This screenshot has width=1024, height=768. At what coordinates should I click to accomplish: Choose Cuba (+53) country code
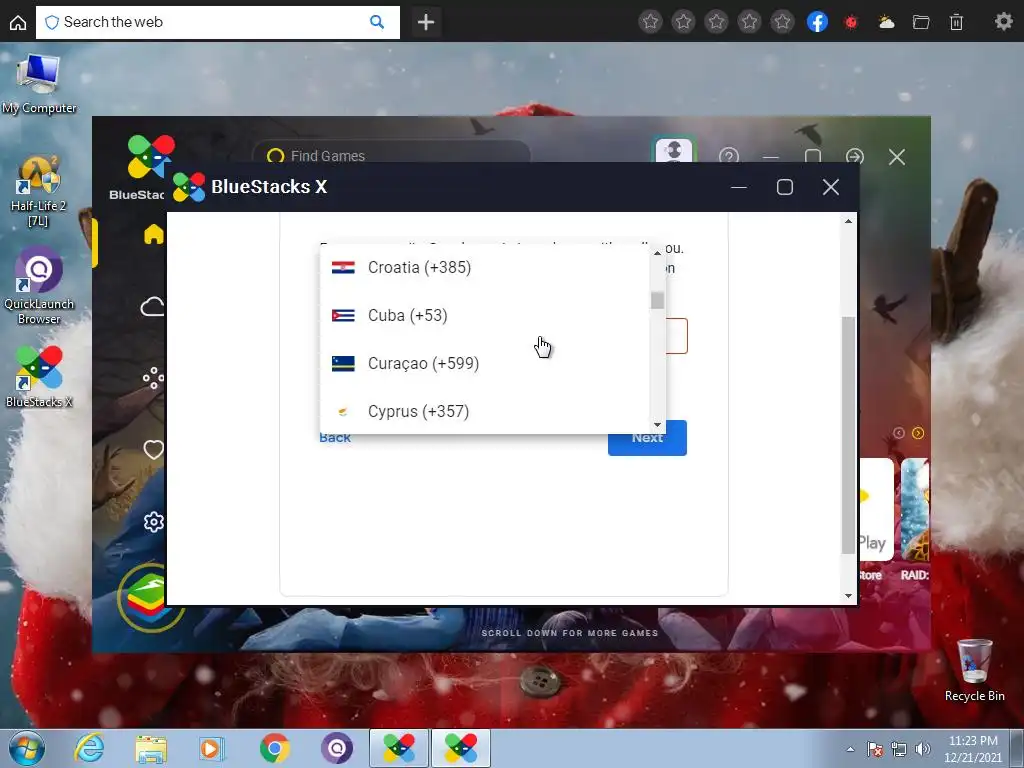[485, 315]
